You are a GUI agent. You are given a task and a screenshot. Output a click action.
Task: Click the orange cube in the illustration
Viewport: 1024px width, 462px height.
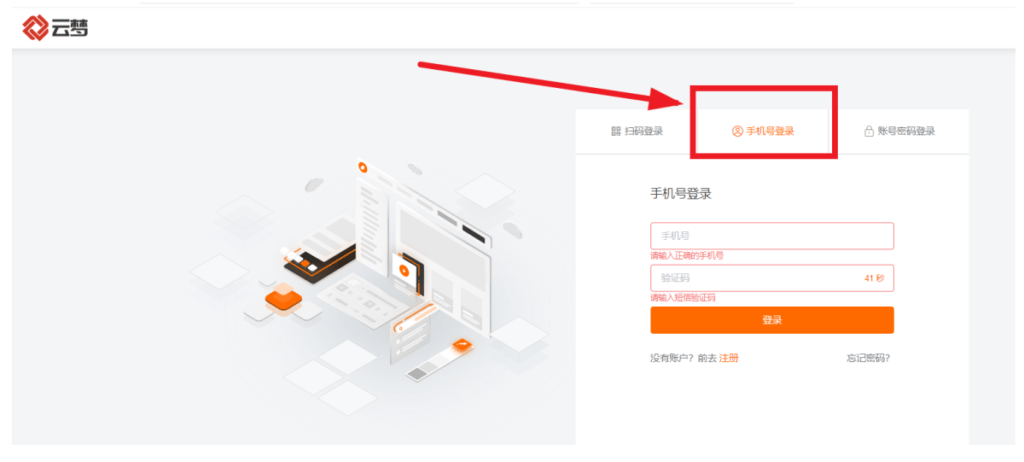[283, 301]
